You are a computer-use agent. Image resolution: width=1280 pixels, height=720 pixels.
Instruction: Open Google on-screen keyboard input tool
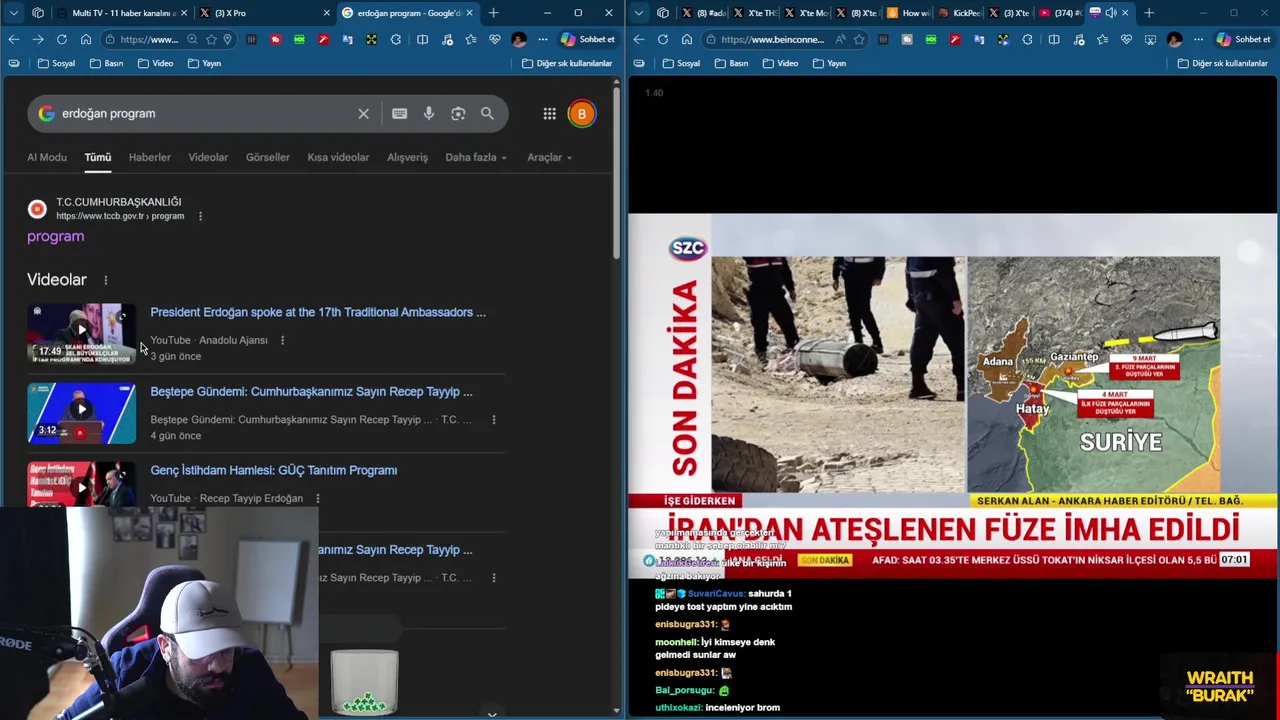click(x=399, y=113)
